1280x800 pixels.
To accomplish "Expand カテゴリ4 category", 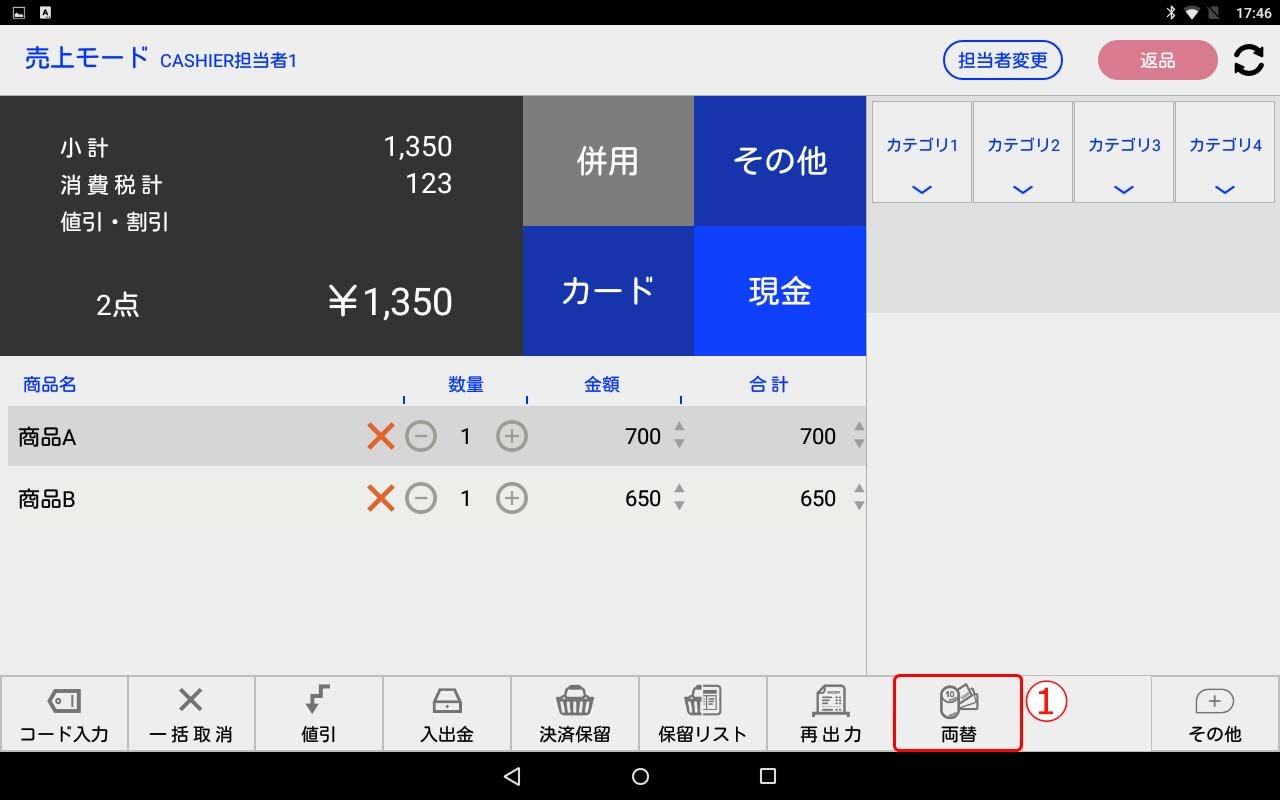I will coord(1225,152).
